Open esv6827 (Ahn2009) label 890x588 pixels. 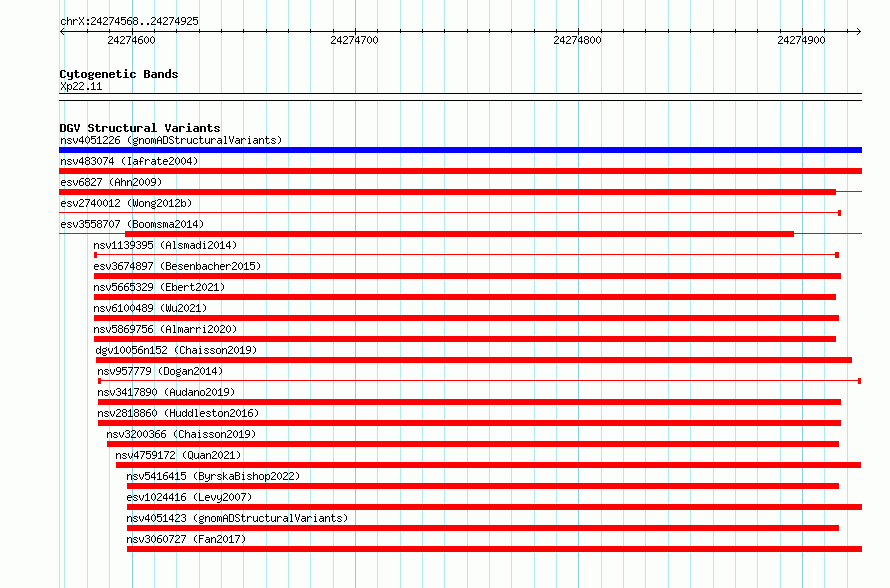click(x=111, y=182)
